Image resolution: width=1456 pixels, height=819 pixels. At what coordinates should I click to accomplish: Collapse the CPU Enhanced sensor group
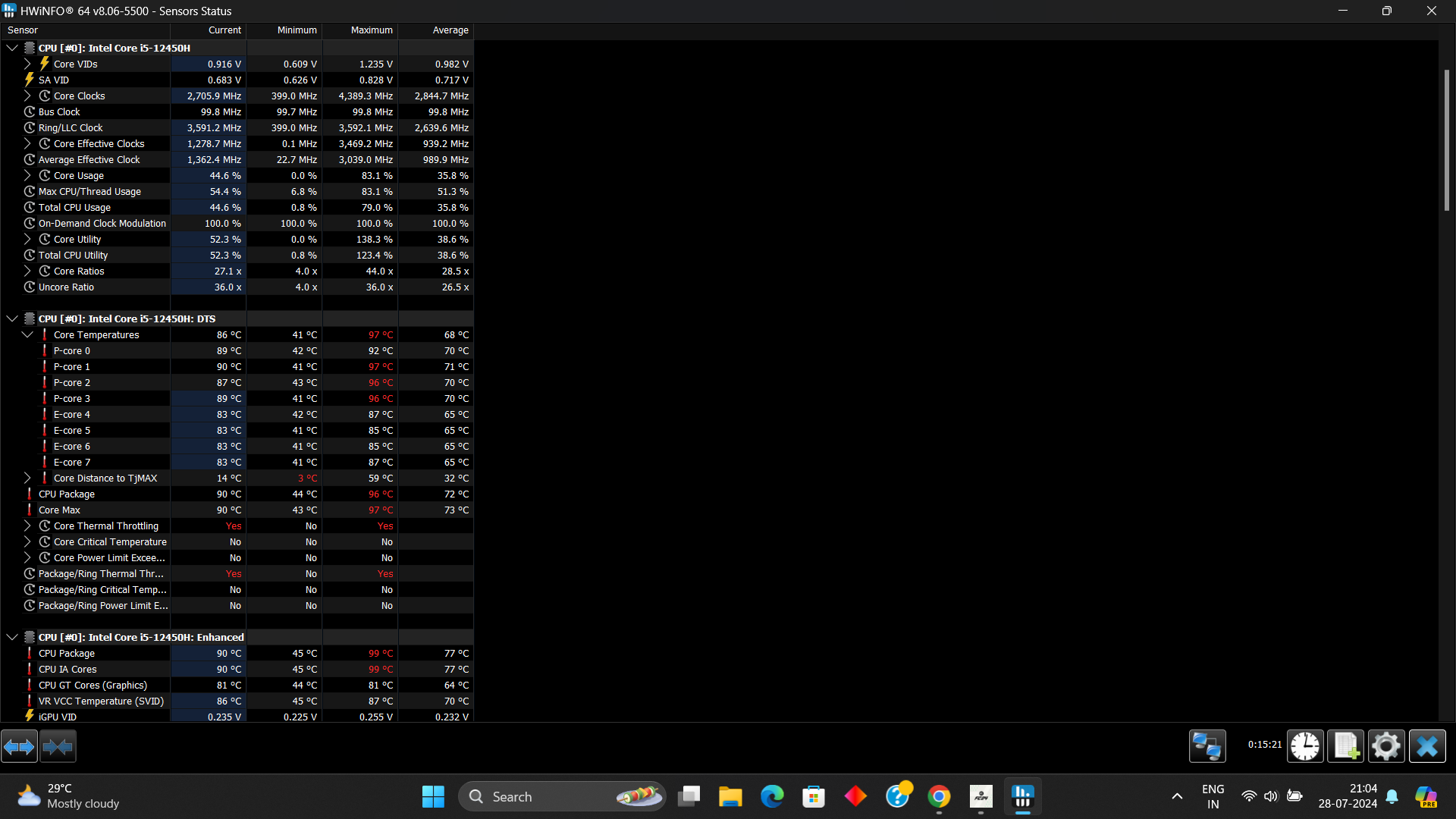point(12,637)
